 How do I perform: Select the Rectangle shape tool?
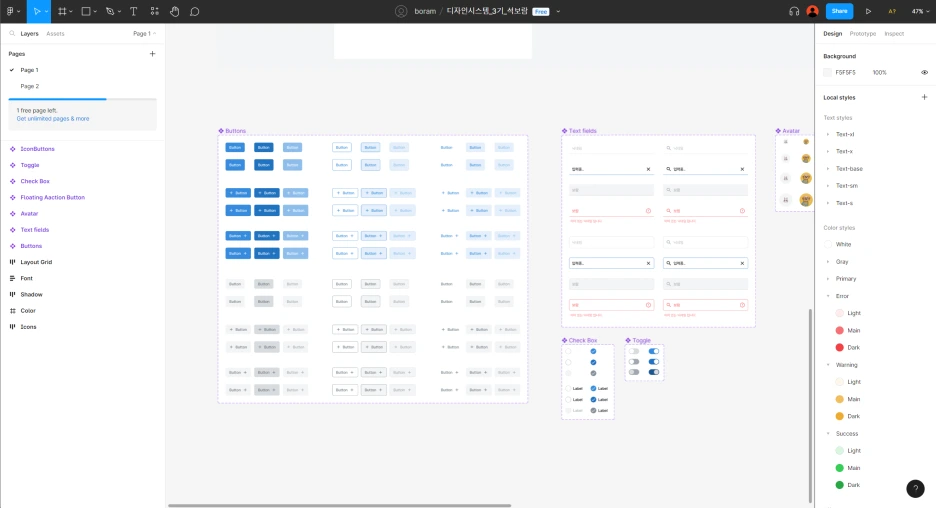(x=86, y=11)
